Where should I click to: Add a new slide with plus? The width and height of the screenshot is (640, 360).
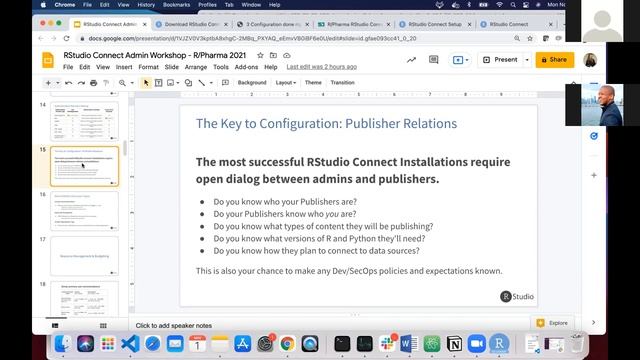[48, 83]
